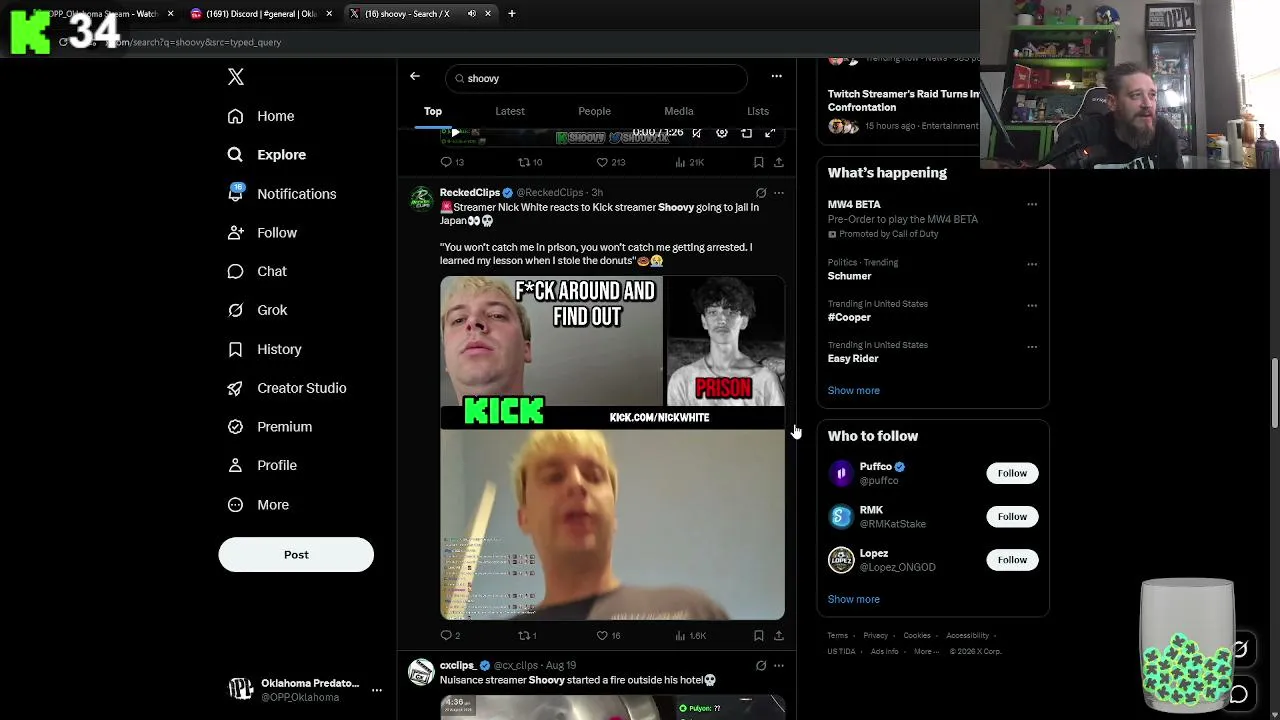Switch to the Top tab

click(x=433, y=111)
